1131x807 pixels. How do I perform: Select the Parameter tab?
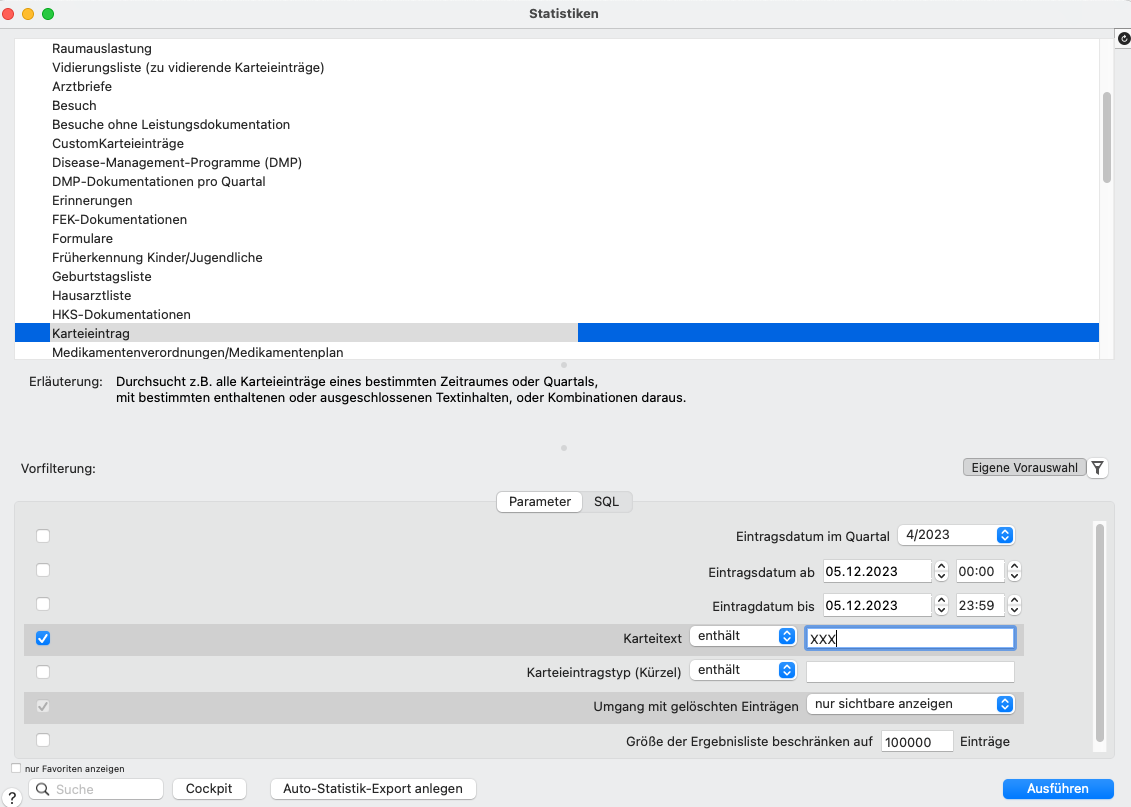540,501
